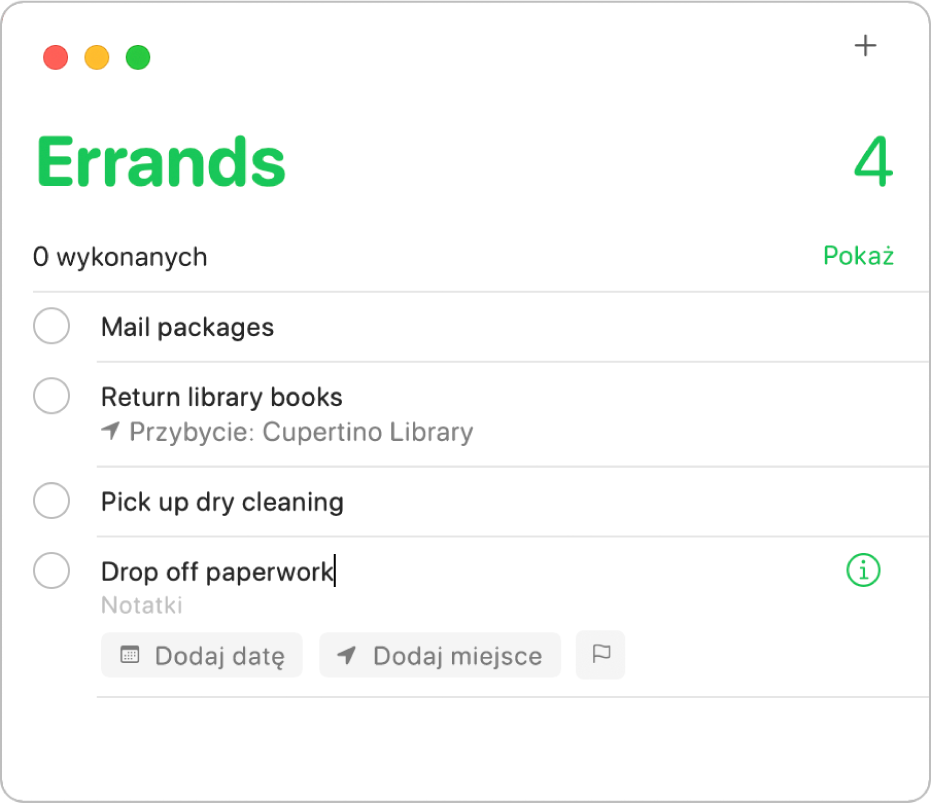Complete the Return library books reminder
931x803 pixels.
click(x=51, y=396)
